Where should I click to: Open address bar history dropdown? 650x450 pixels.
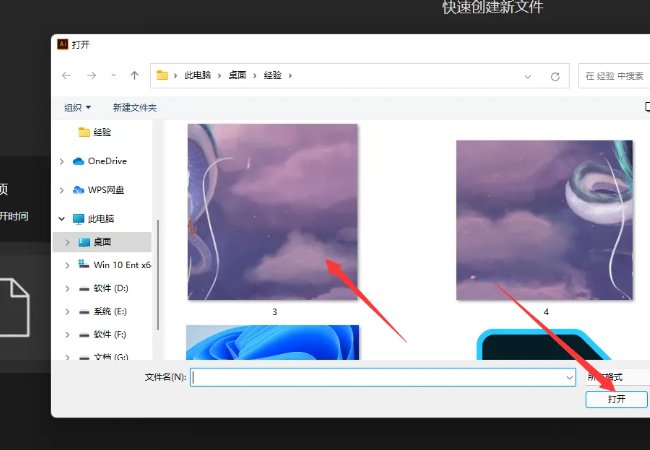click(528, 77)
